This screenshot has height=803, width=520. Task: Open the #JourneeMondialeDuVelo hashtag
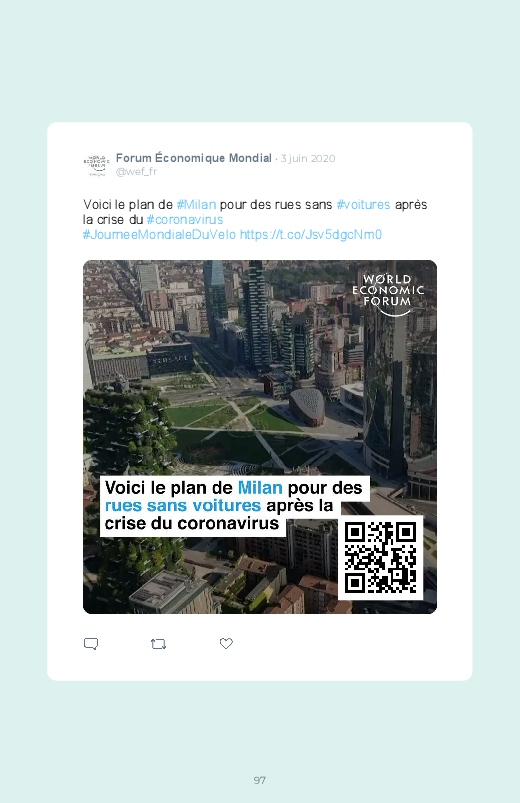tap(159, 235)
